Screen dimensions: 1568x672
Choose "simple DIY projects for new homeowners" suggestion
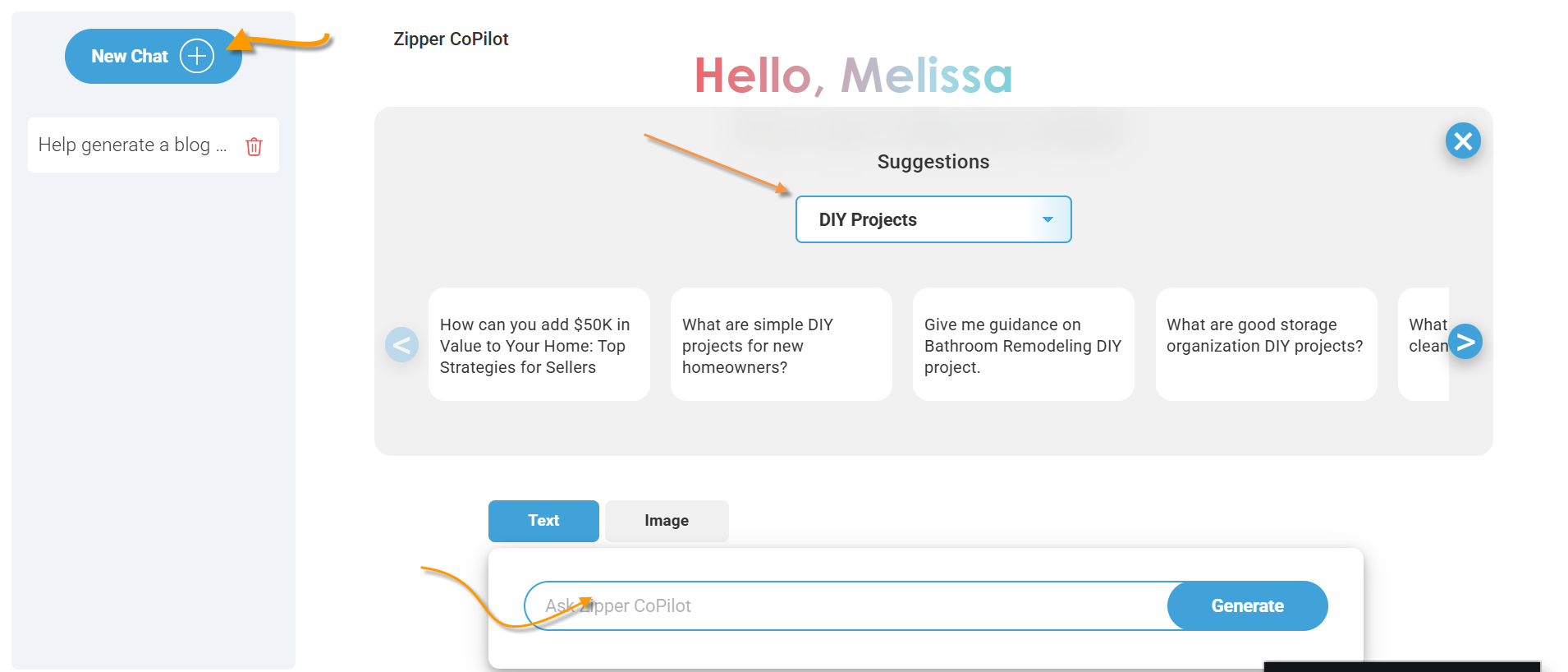pos(781,345)
